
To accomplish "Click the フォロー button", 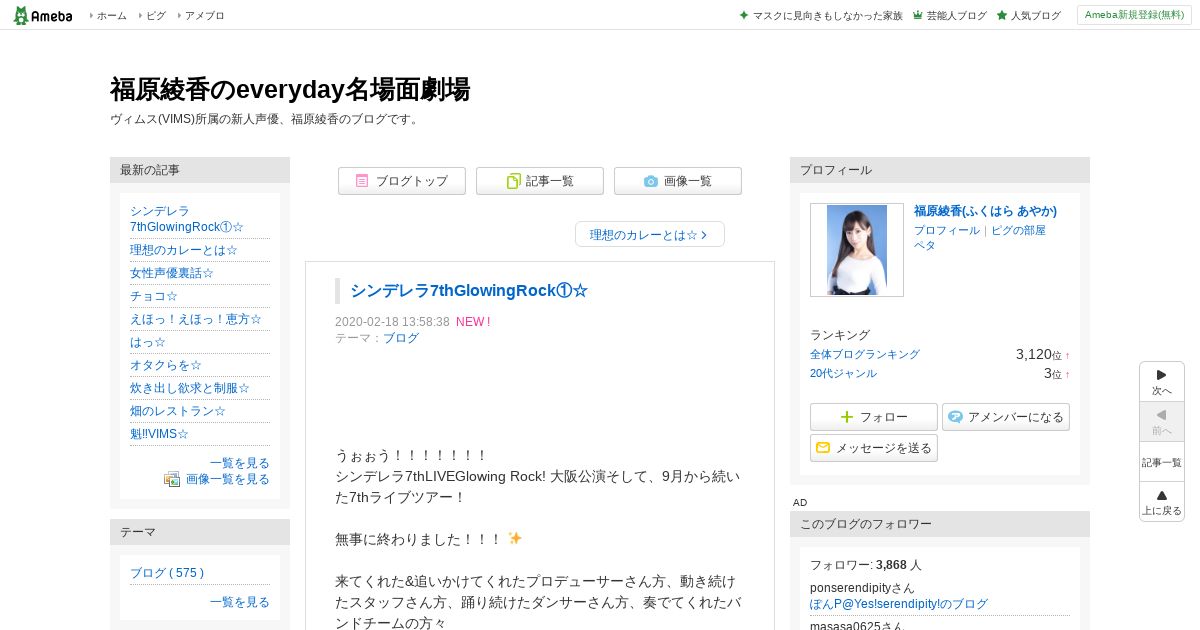I will pyautogui.click(x=874, y=417).
